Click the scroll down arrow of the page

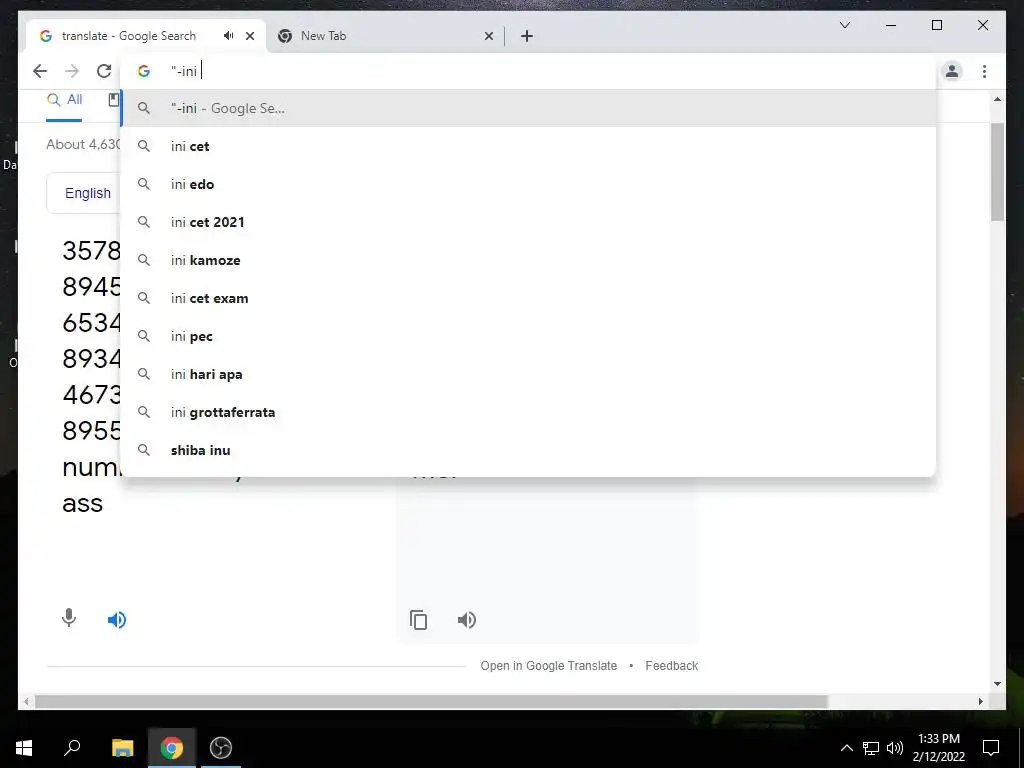(x=997, y=684)
